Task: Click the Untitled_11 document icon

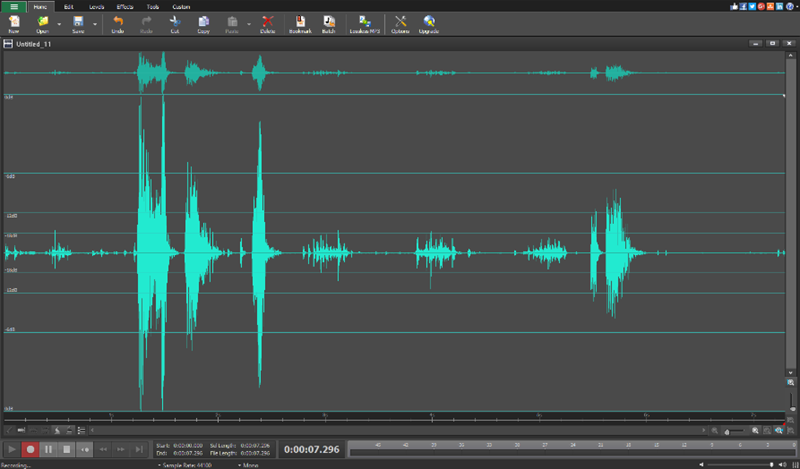Action: tap(8, 44)
